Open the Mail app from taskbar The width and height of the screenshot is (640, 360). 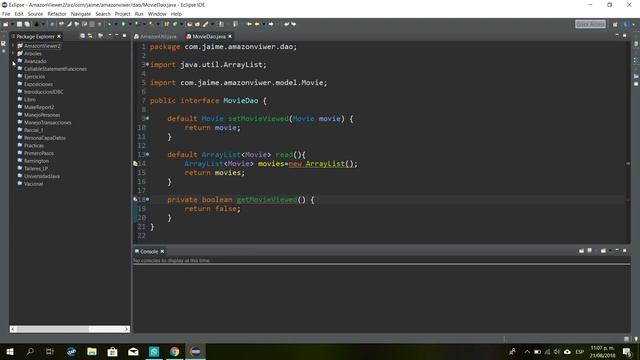click(x=133, y=351)
